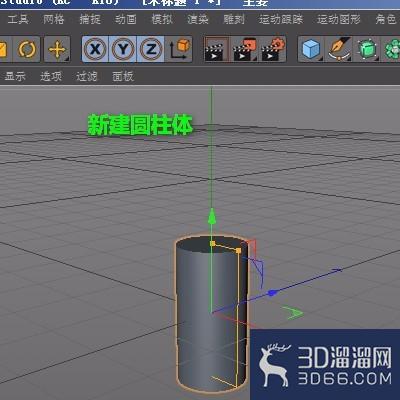The height and width of the screenshot is (400, 400).
Task: Click the orange cylinder top-center handle
Action: [213, 244]
